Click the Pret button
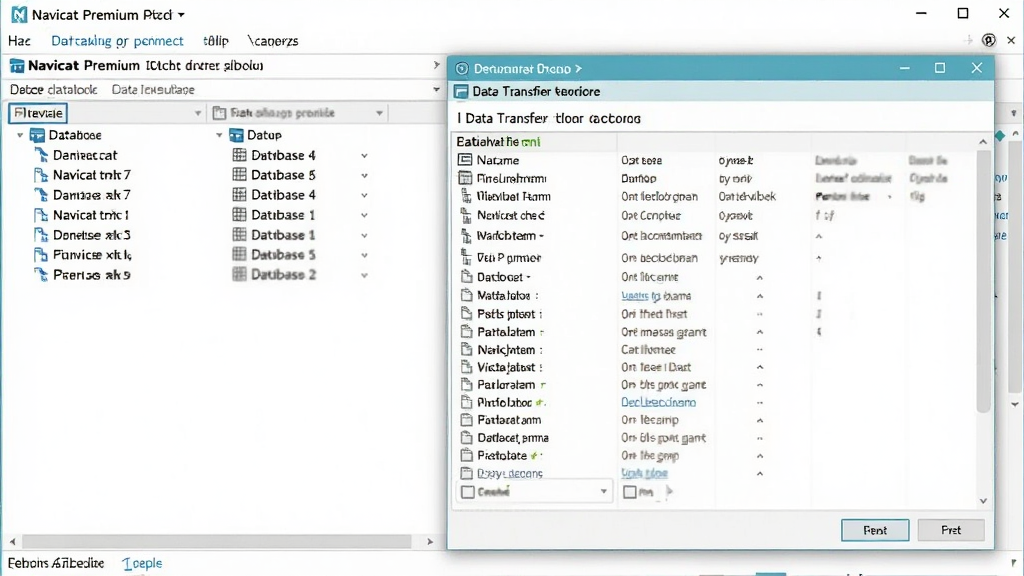 coord(951,530)
